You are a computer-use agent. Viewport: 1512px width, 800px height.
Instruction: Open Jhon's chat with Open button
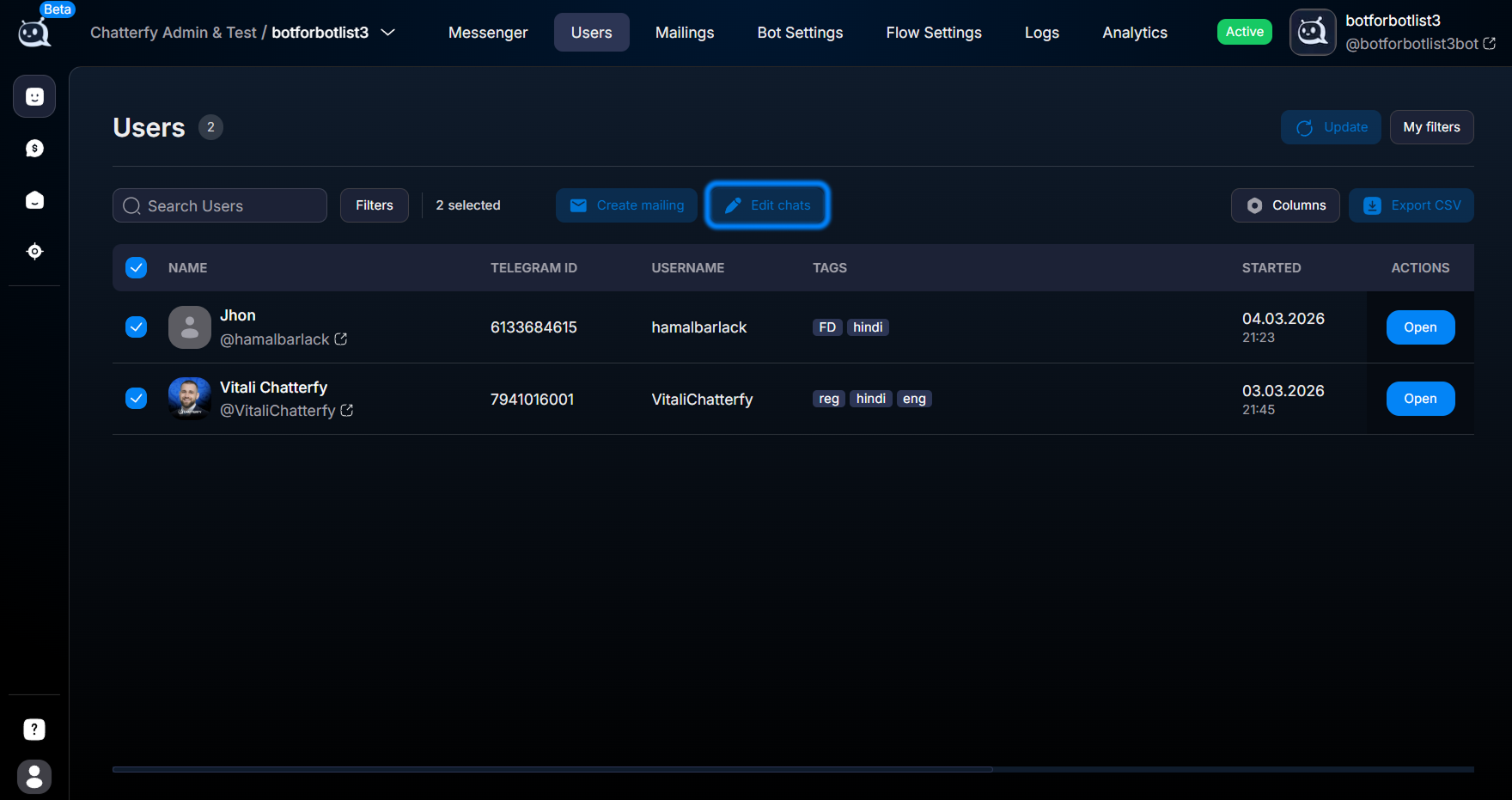(x=1421, y=327)
